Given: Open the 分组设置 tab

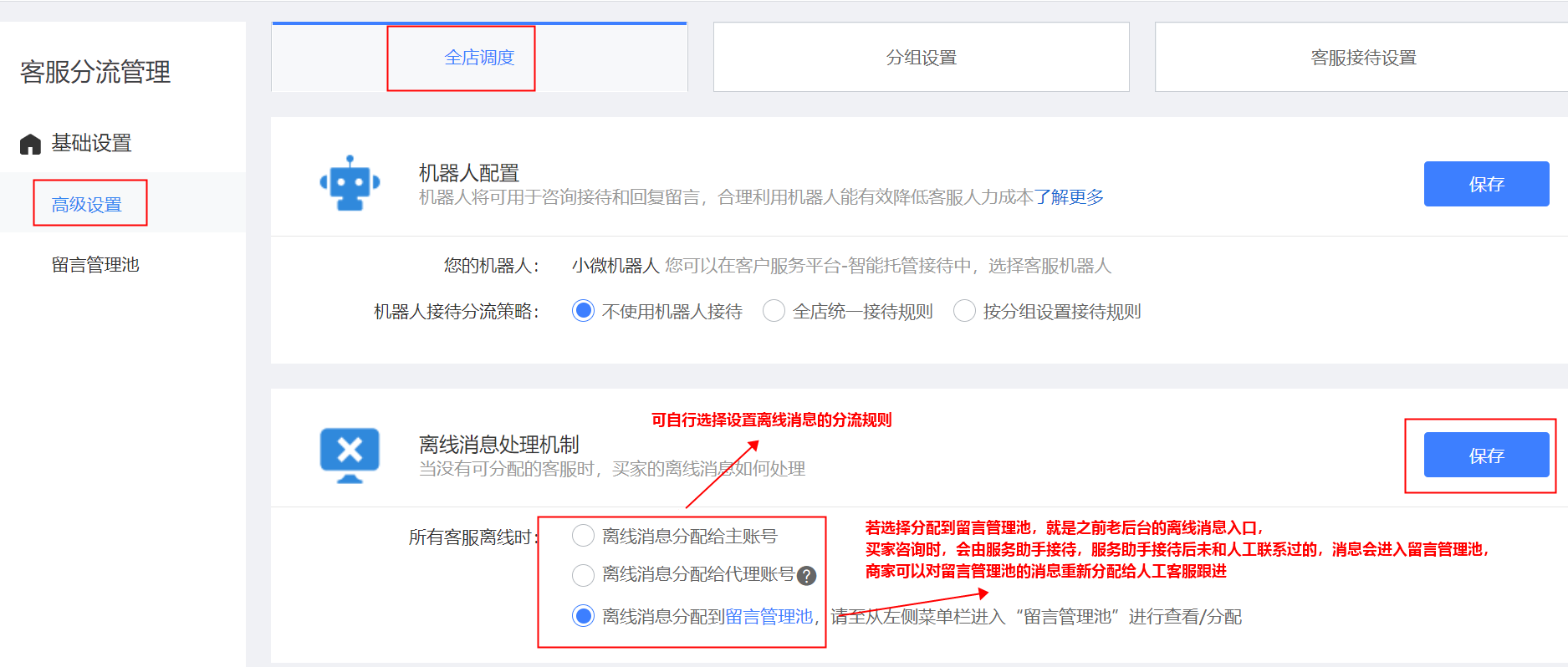Looking at the screenshot, I should click(921, 58).
